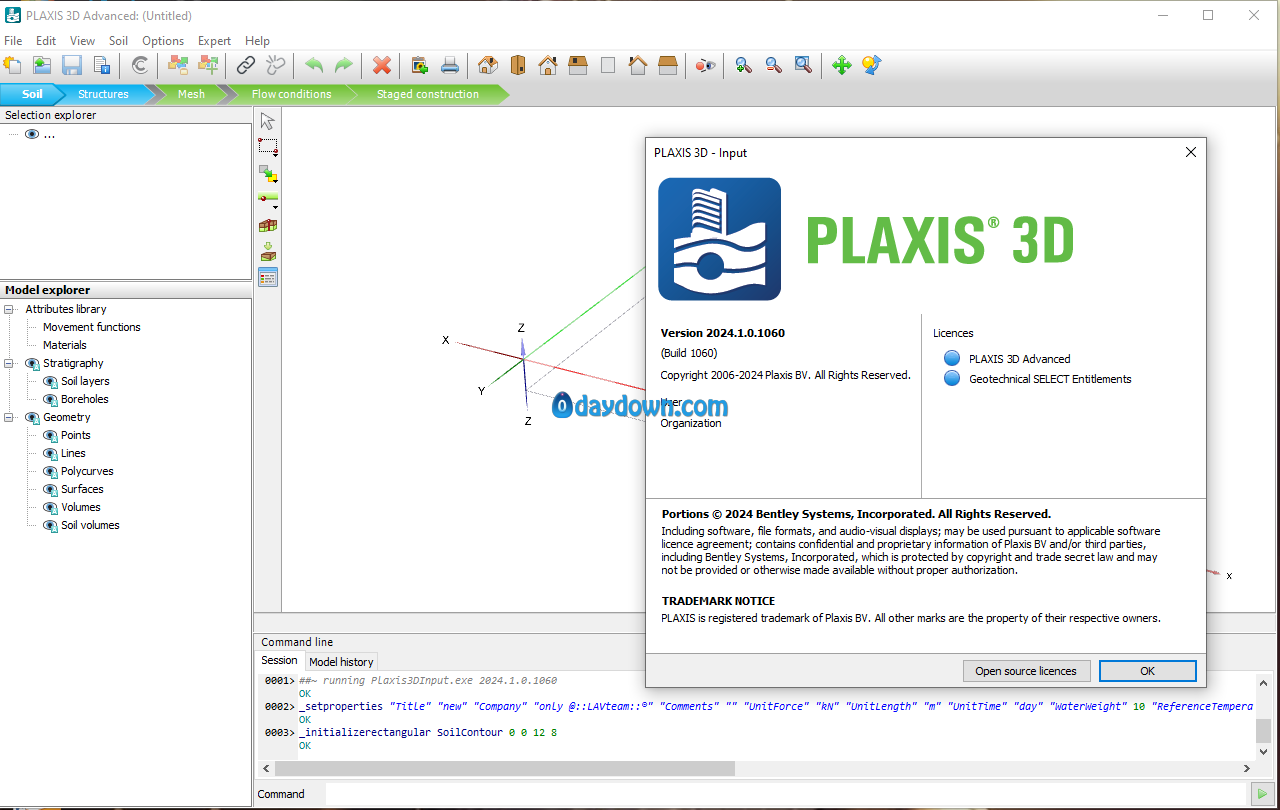
Task: Toggle visibility of Surfaces
Action: tap(50, 489)
